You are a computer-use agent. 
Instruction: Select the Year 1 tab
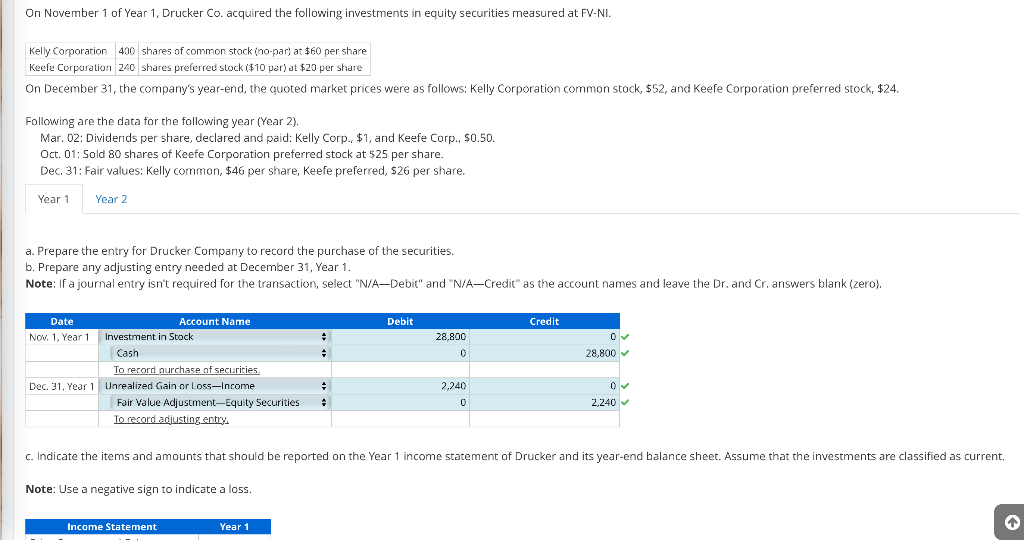click(54, 199)
